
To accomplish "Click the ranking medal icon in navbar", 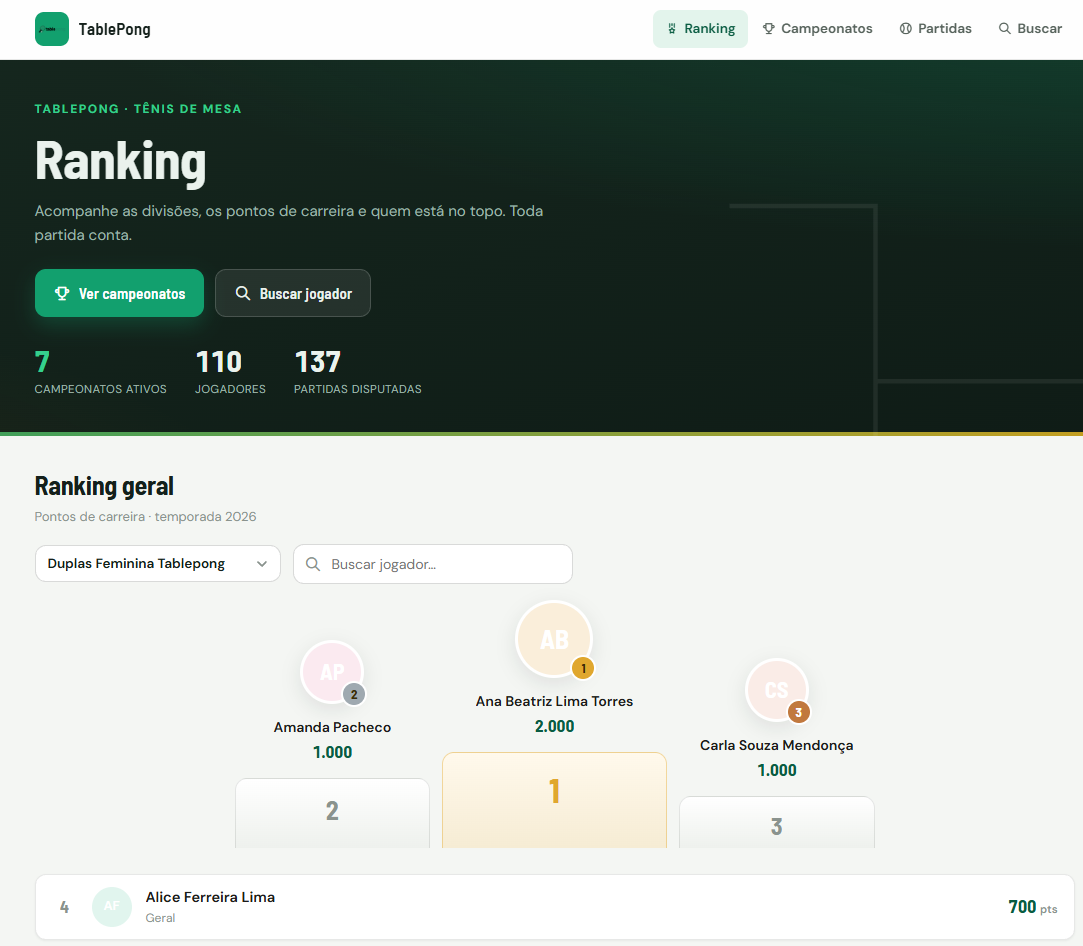I will [671, 29].
